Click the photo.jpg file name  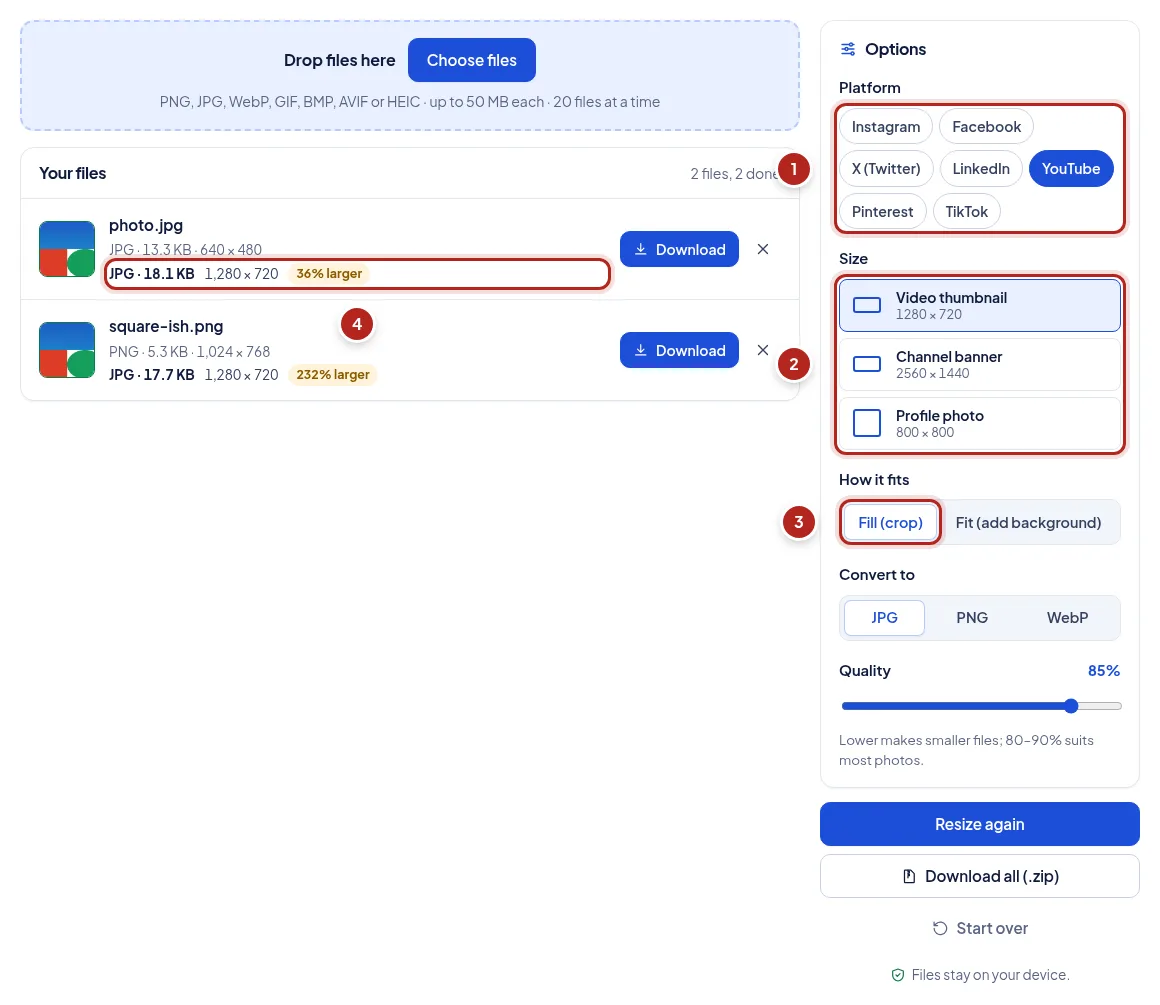pyautogui.click(x=146, y=225)
